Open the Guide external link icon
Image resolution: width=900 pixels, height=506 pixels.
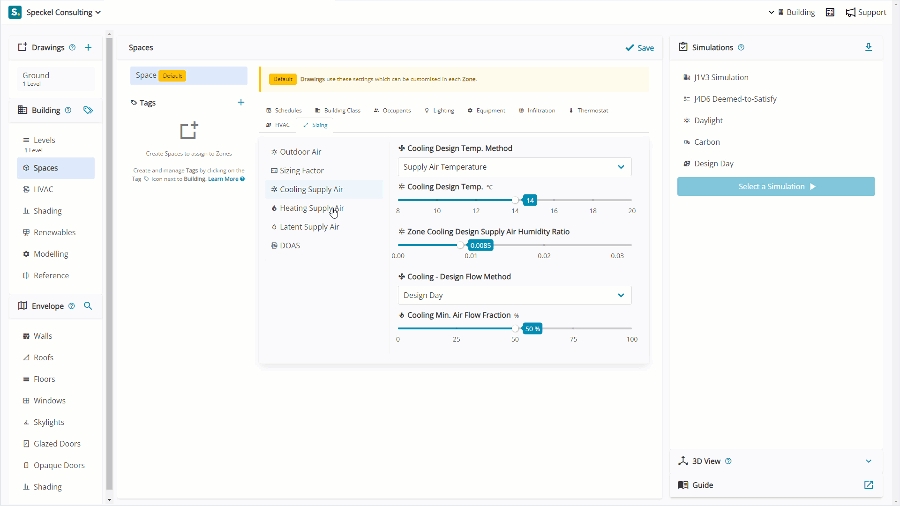868,485
